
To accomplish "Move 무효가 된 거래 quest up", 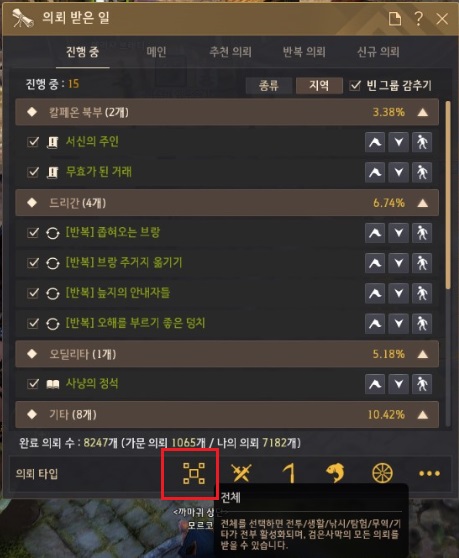I will point(375,172).
